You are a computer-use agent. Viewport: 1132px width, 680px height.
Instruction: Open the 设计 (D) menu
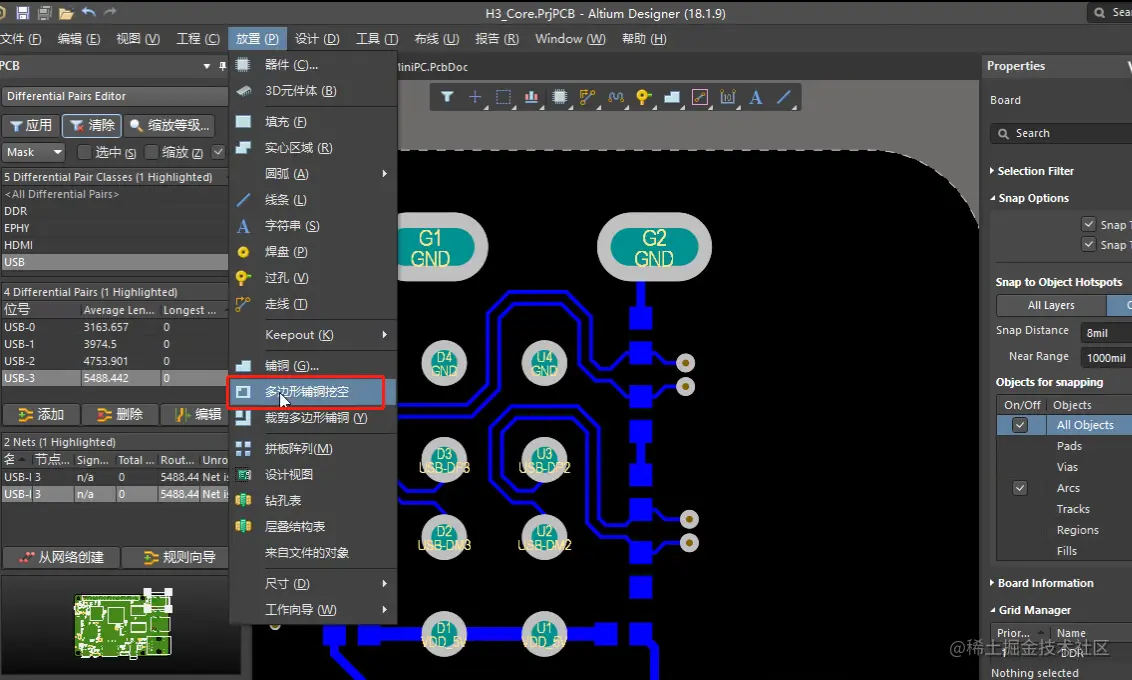[x=317, y=38]
